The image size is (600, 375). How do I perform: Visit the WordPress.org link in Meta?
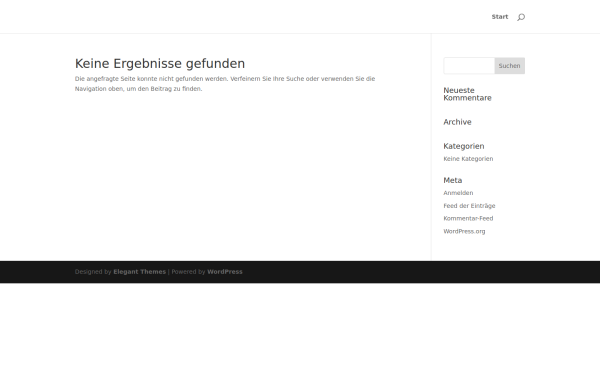[x=464, y=232]
